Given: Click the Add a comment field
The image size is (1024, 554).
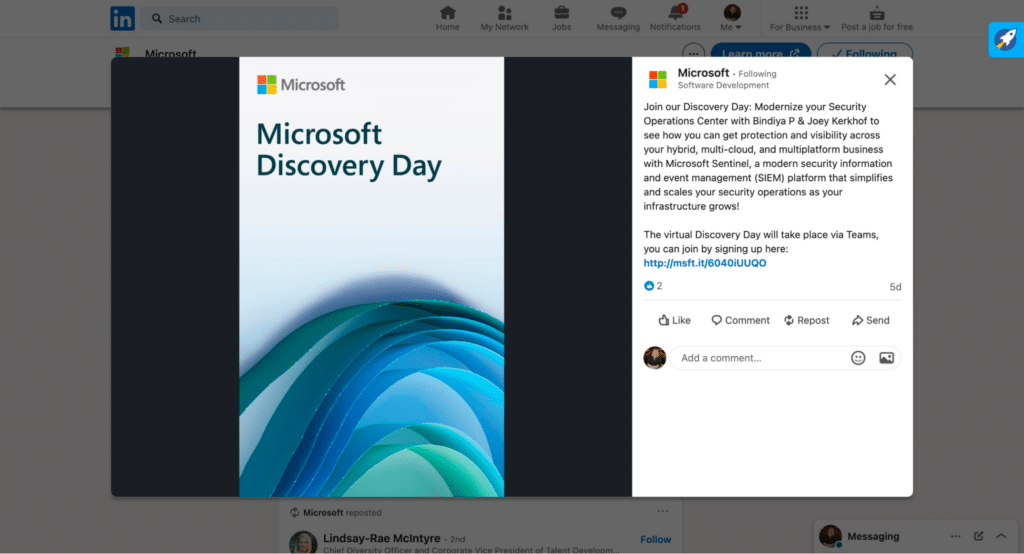Looking at the screenshot, I should click(761, 358).
